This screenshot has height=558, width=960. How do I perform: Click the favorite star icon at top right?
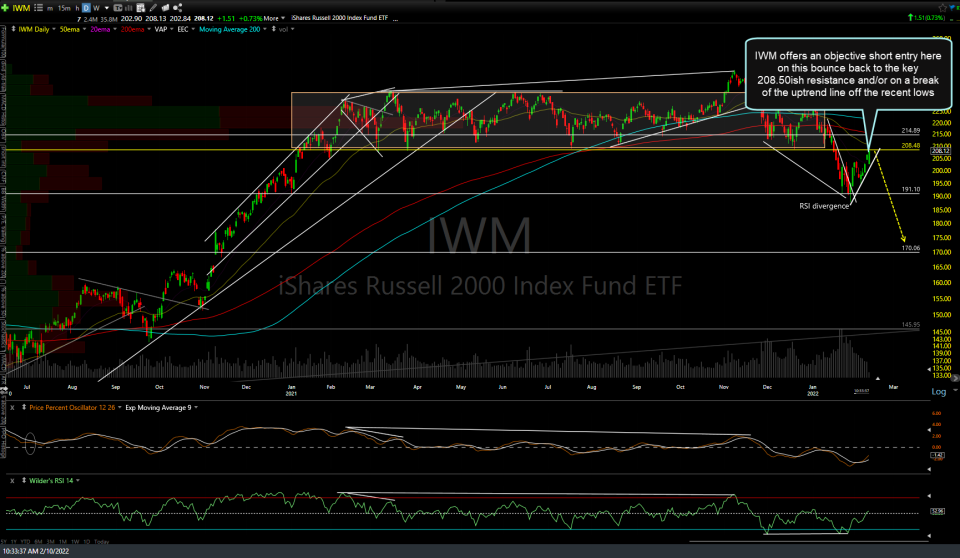point(942,8)
